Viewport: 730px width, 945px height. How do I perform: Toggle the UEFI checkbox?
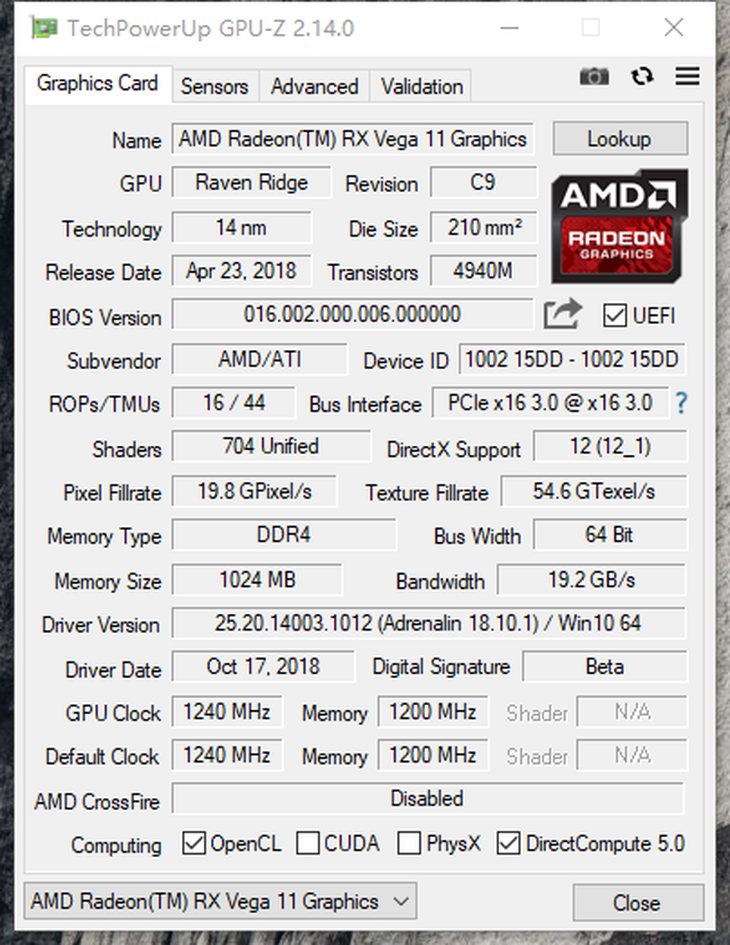click(x=614, y=315)
